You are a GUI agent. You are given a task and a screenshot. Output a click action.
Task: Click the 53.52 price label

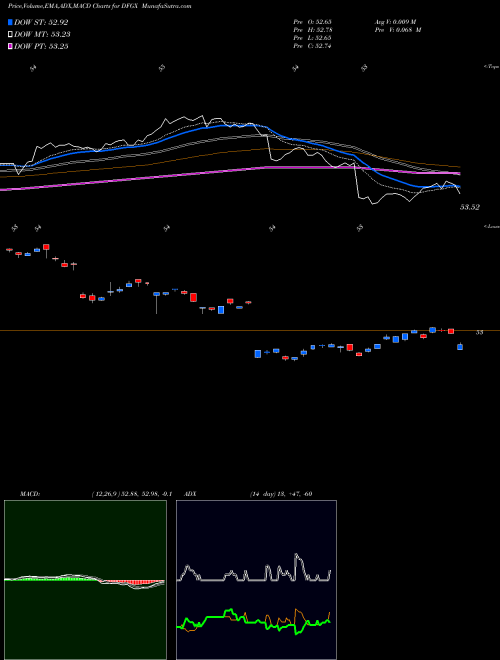click(x=470, y=207)
